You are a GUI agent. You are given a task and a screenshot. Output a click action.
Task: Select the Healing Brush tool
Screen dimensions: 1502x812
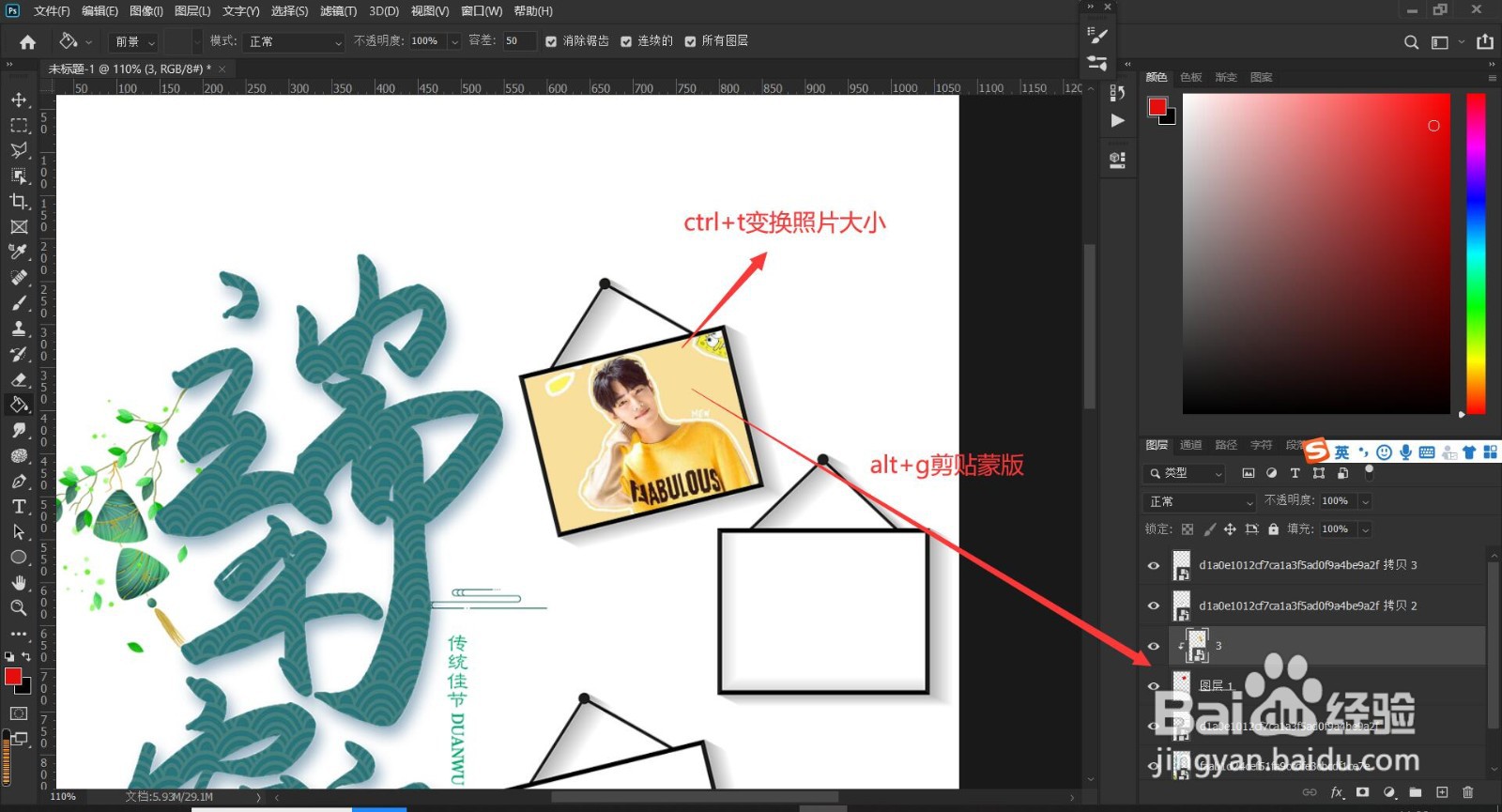click(x=19, y=277)
